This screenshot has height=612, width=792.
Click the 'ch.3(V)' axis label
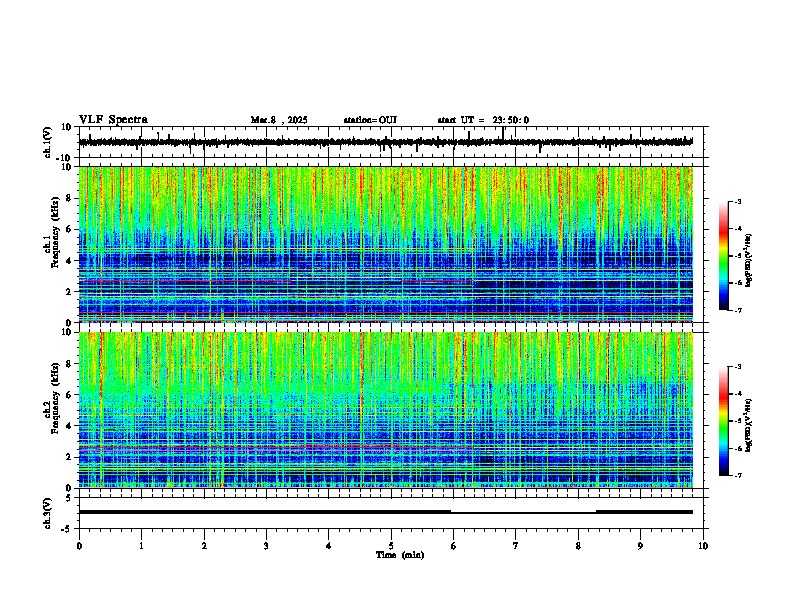(x=48, y=513)
